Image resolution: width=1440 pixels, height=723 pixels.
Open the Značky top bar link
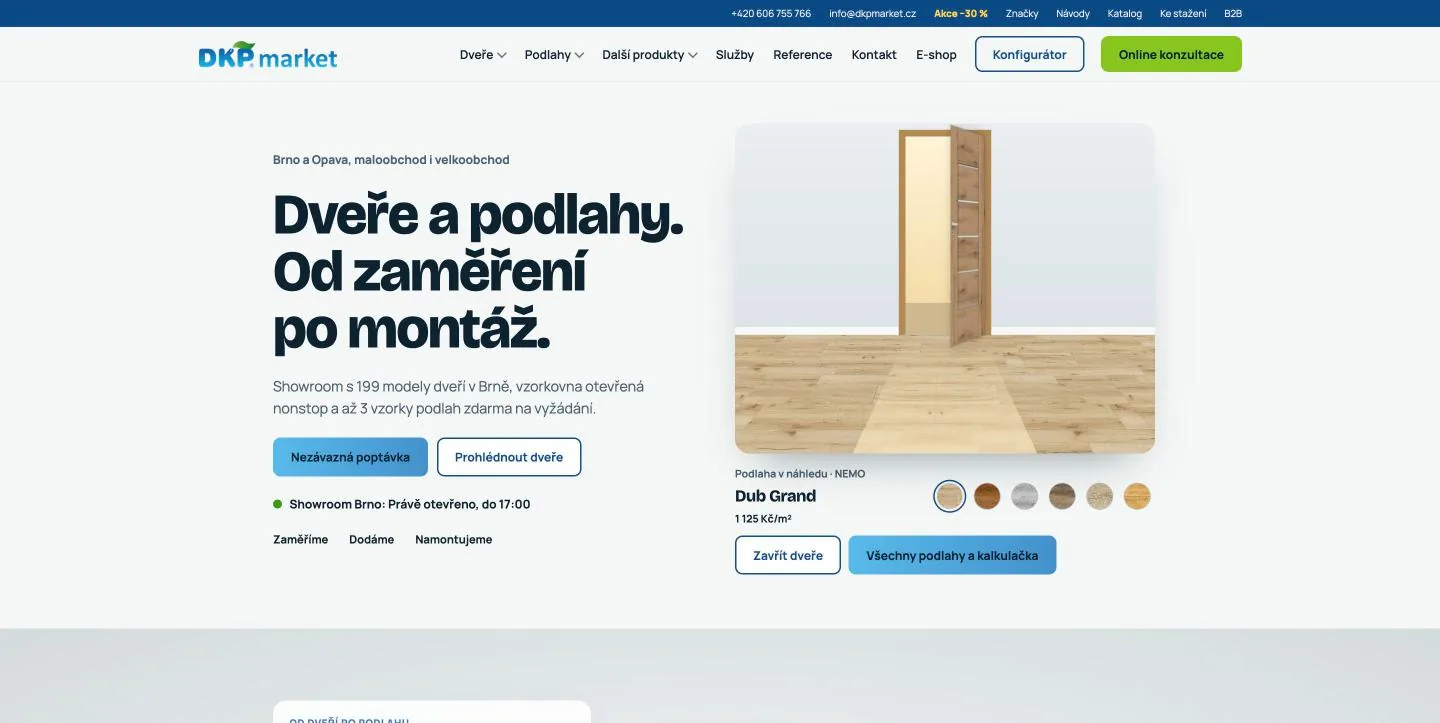[1022, 13]
